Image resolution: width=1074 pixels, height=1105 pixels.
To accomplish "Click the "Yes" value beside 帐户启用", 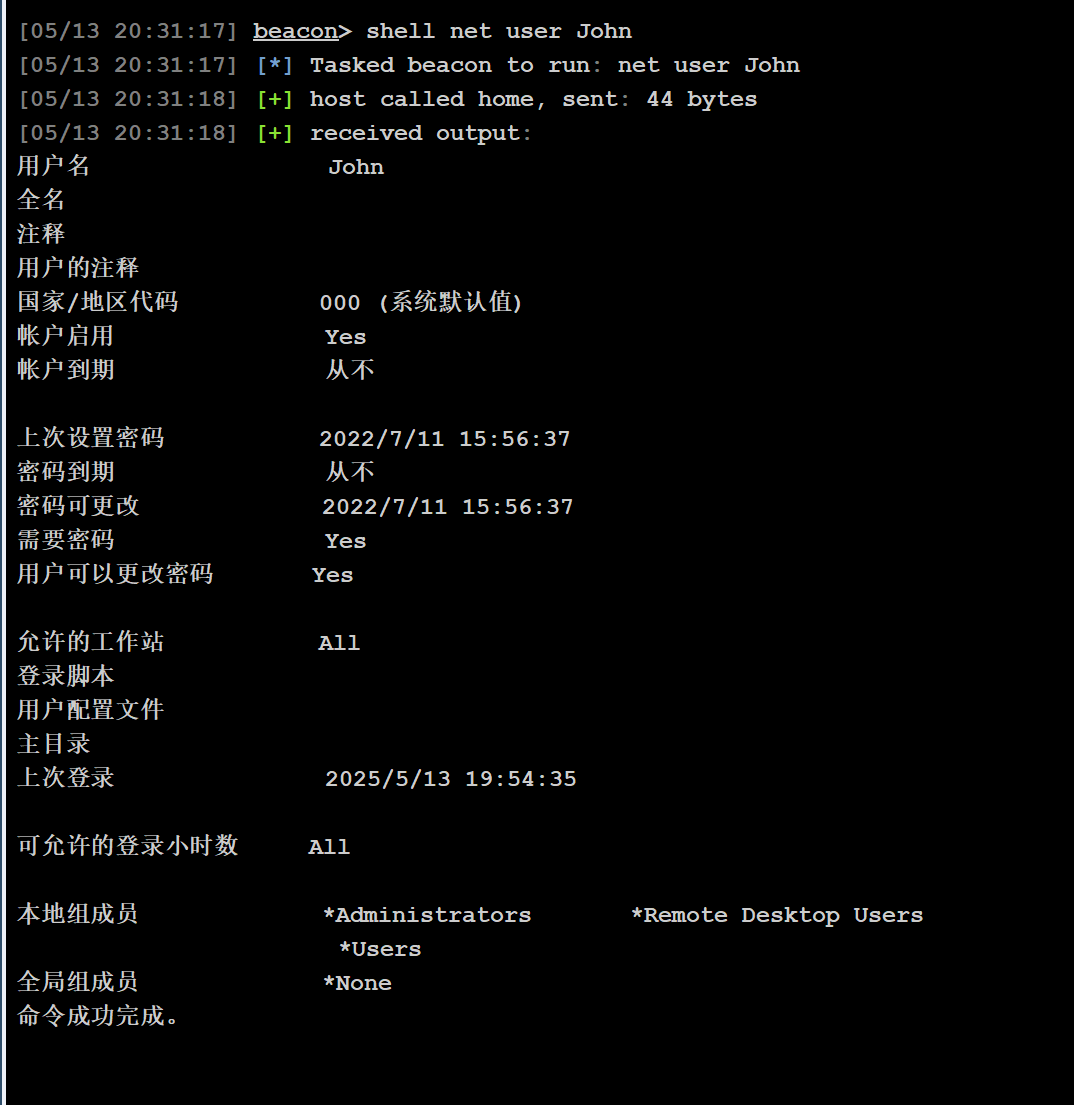I will (345, 337).
